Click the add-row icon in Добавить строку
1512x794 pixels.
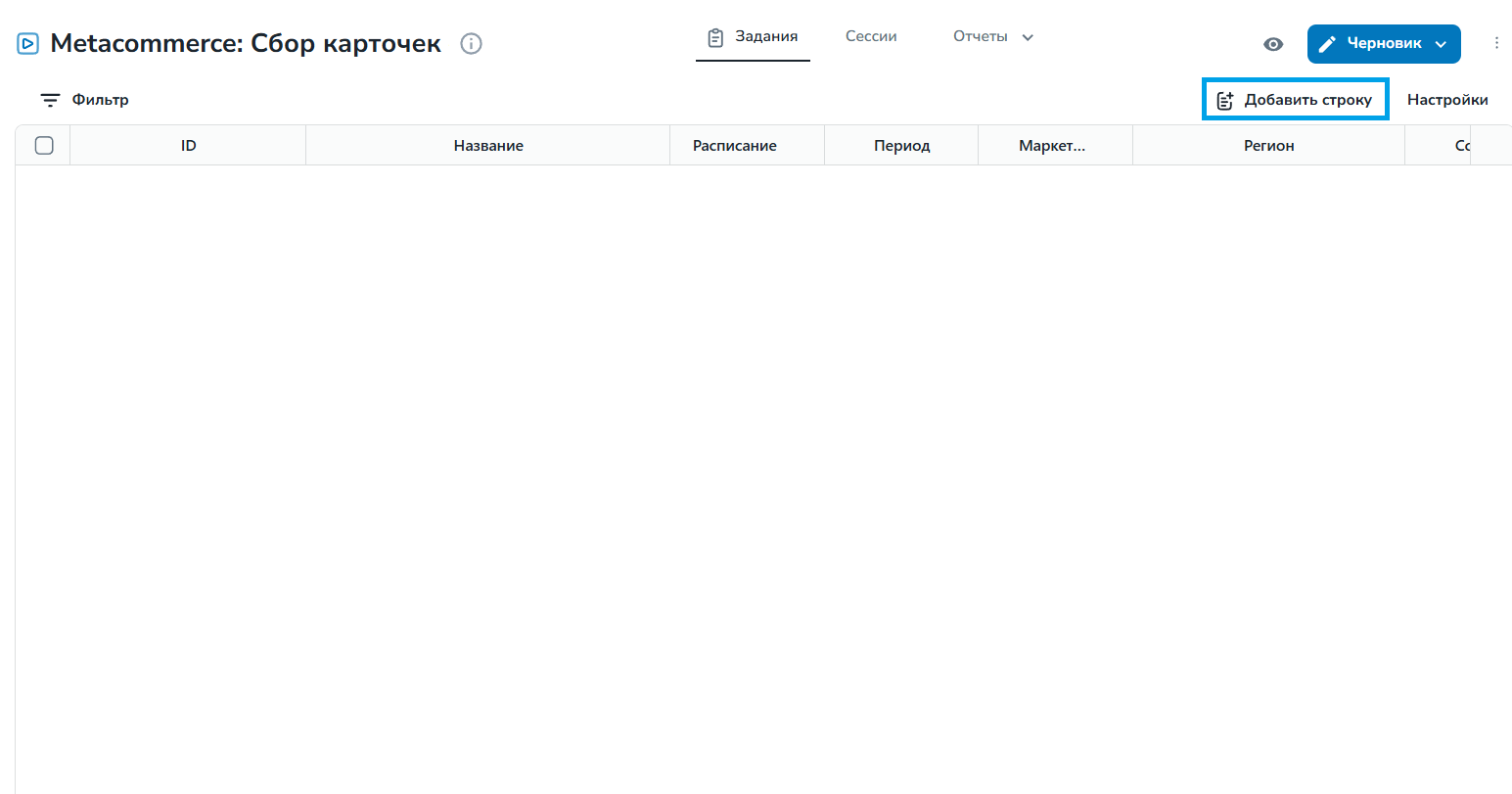coord(1225,100)
